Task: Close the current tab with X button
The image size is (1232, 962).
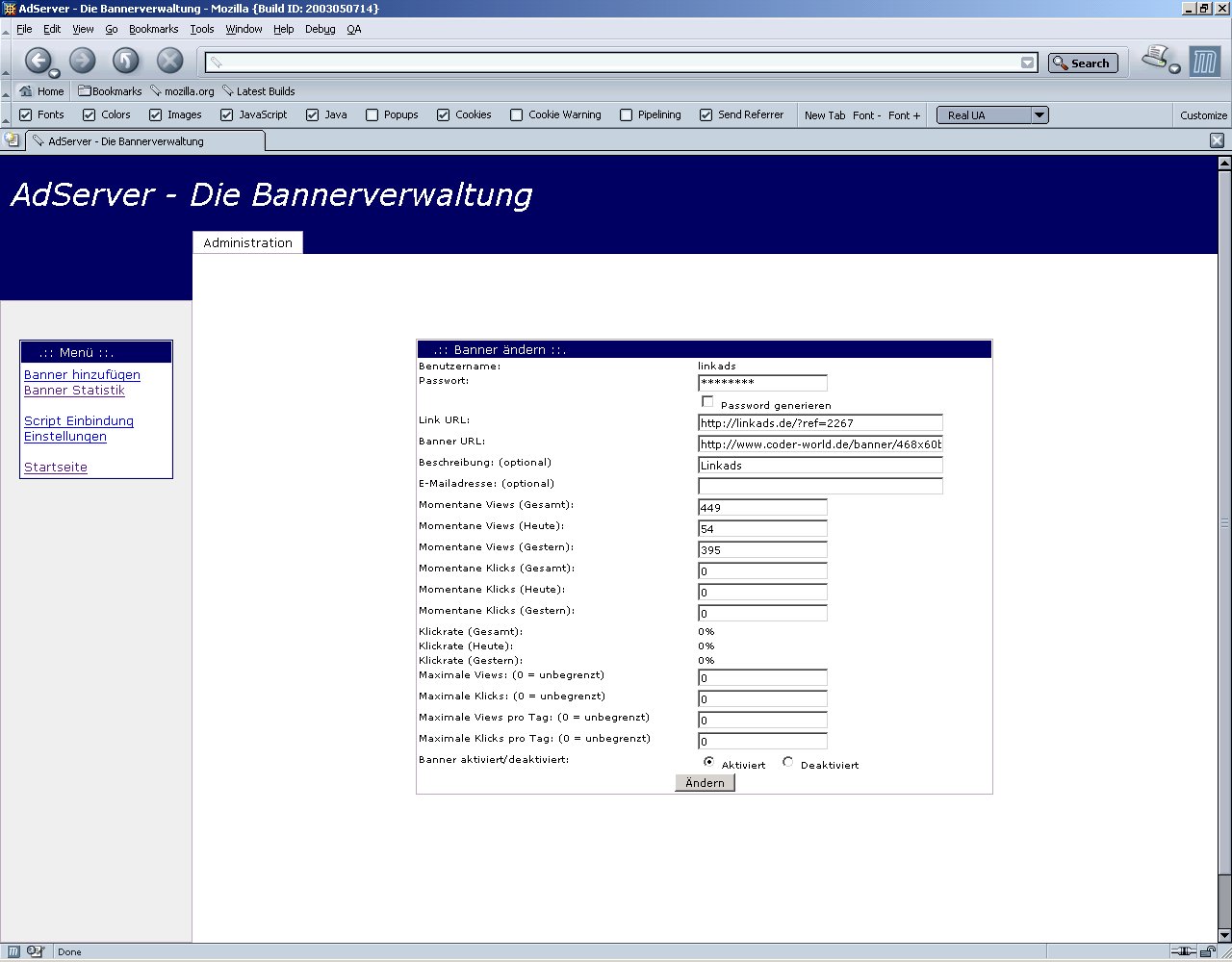Action: click(1217, 140)
